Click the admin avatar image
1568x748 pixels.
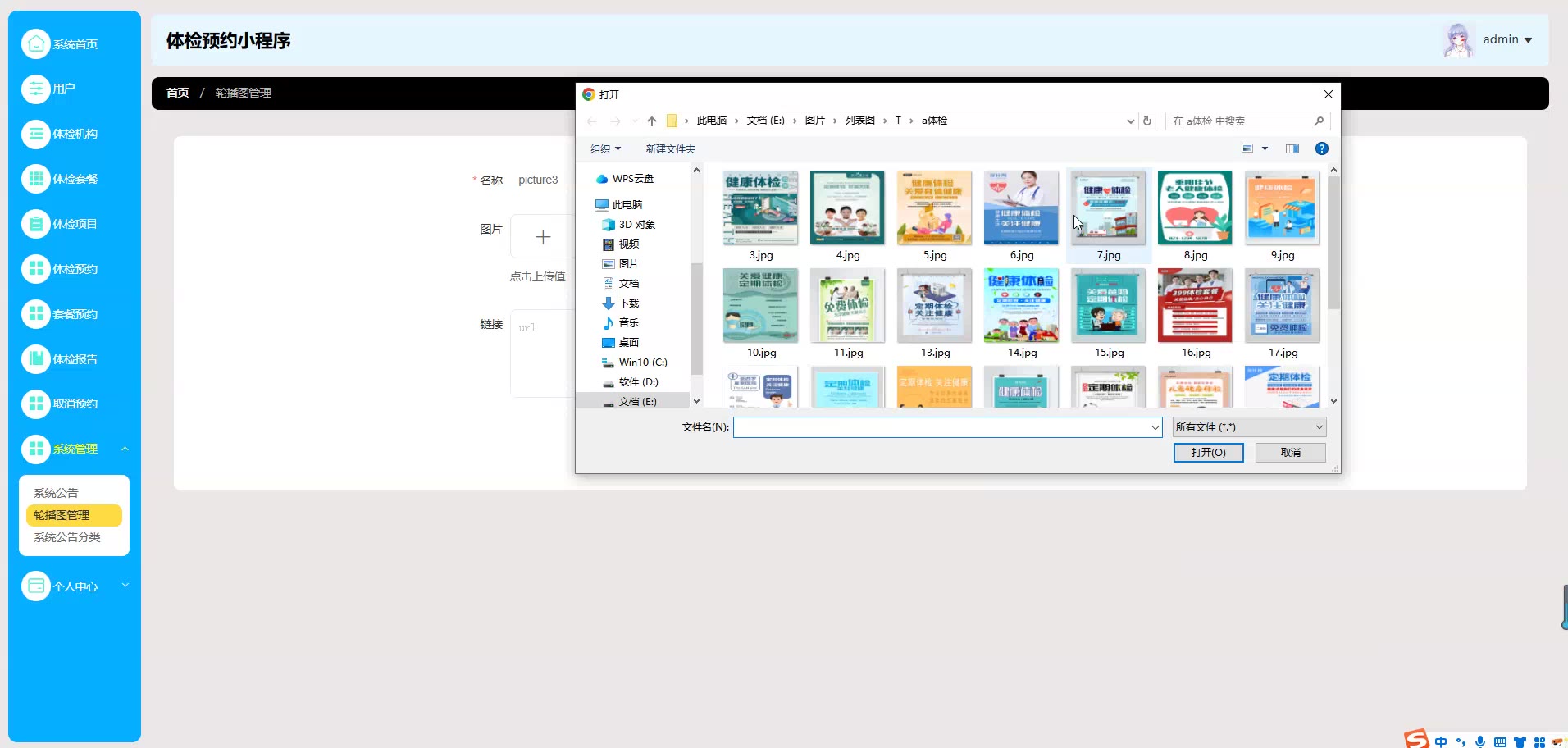pos(1457,39)
